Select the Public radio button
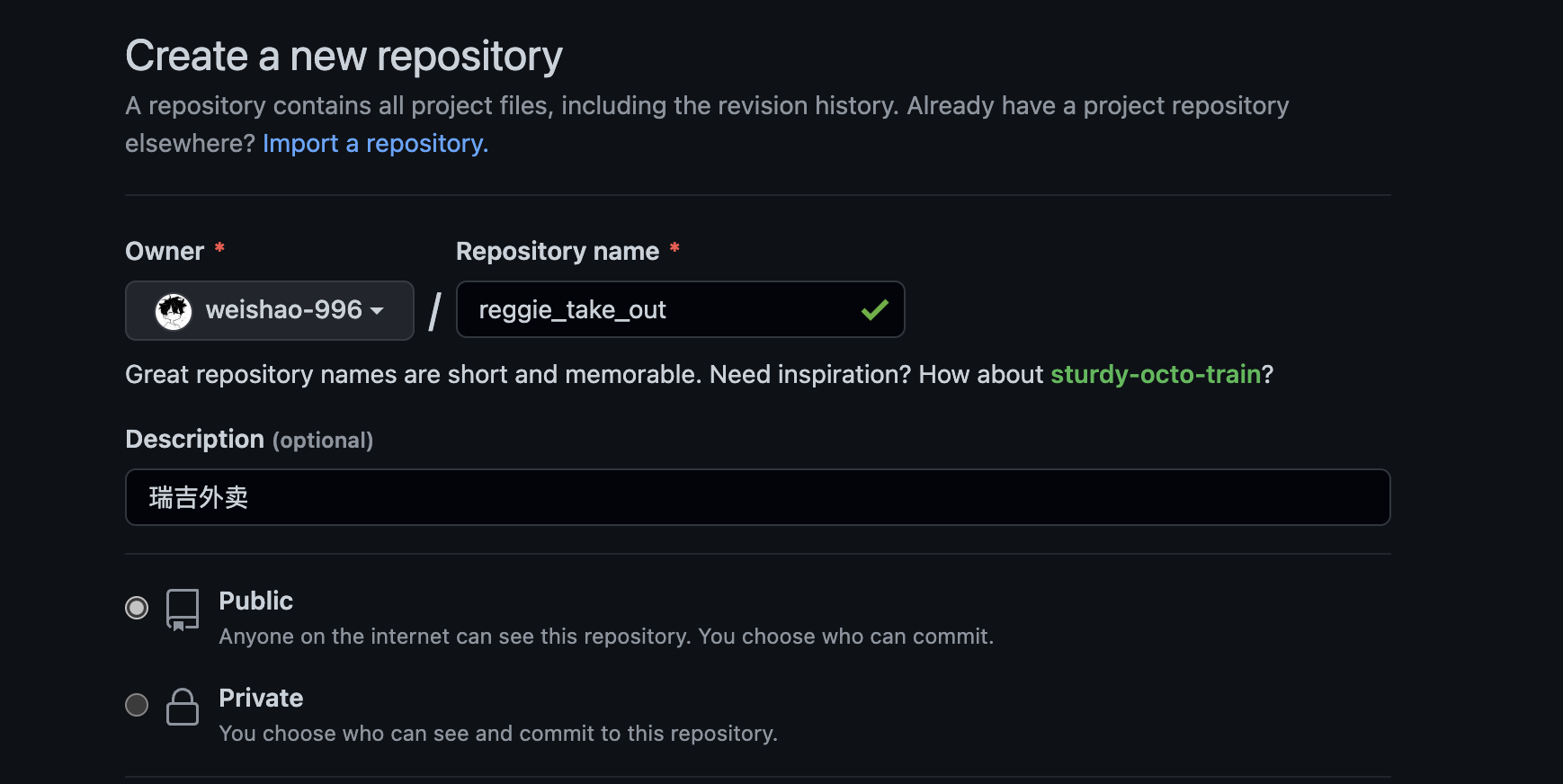 click(x=137, y=608)
